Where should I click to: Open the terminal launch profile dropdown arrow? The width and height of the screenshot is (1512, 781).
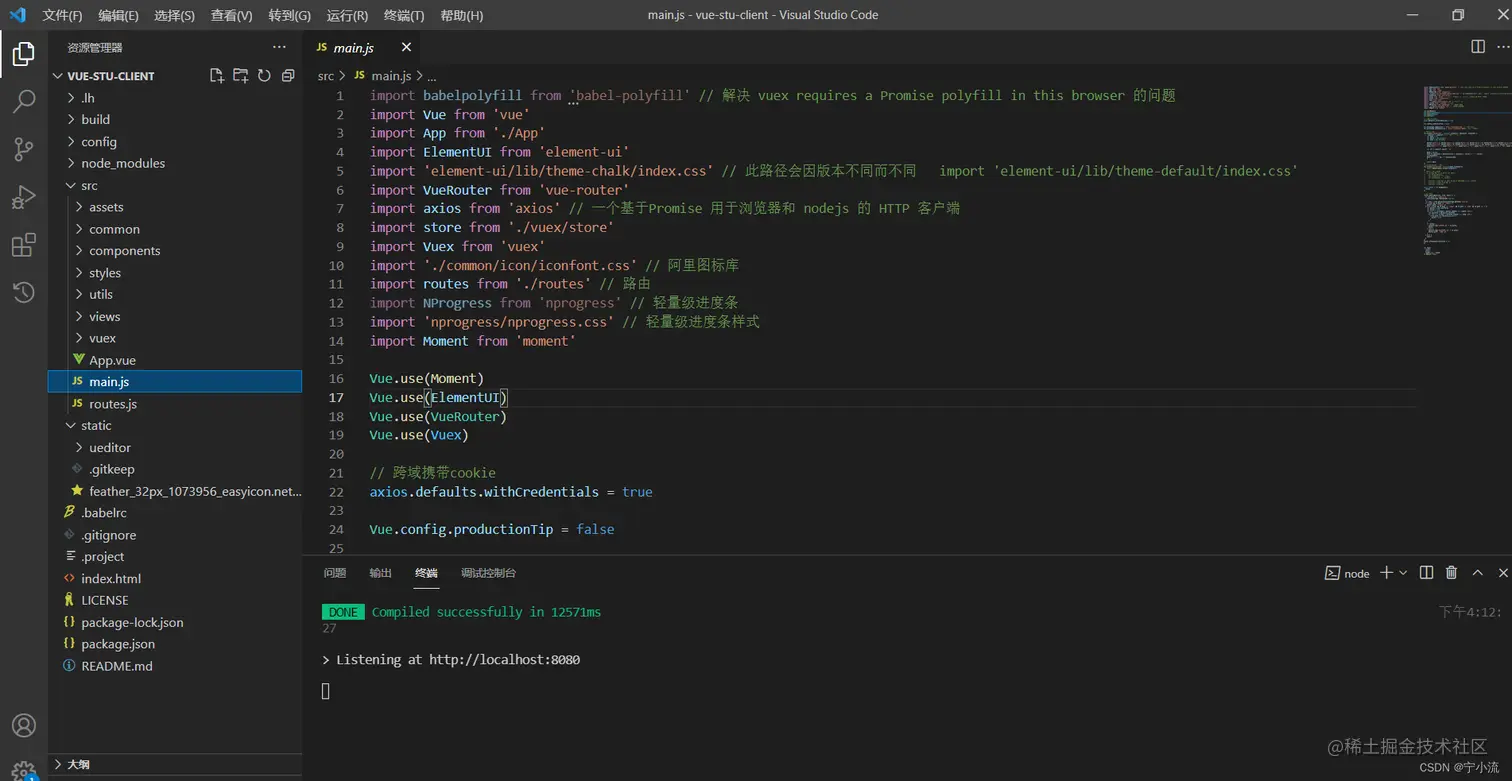coord(1403,573)
